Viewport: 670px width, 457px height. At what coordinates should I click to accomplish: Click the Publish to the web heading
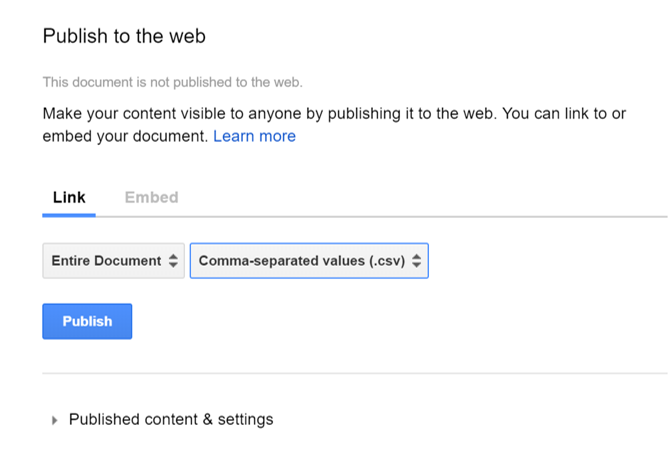click(124, 36)
